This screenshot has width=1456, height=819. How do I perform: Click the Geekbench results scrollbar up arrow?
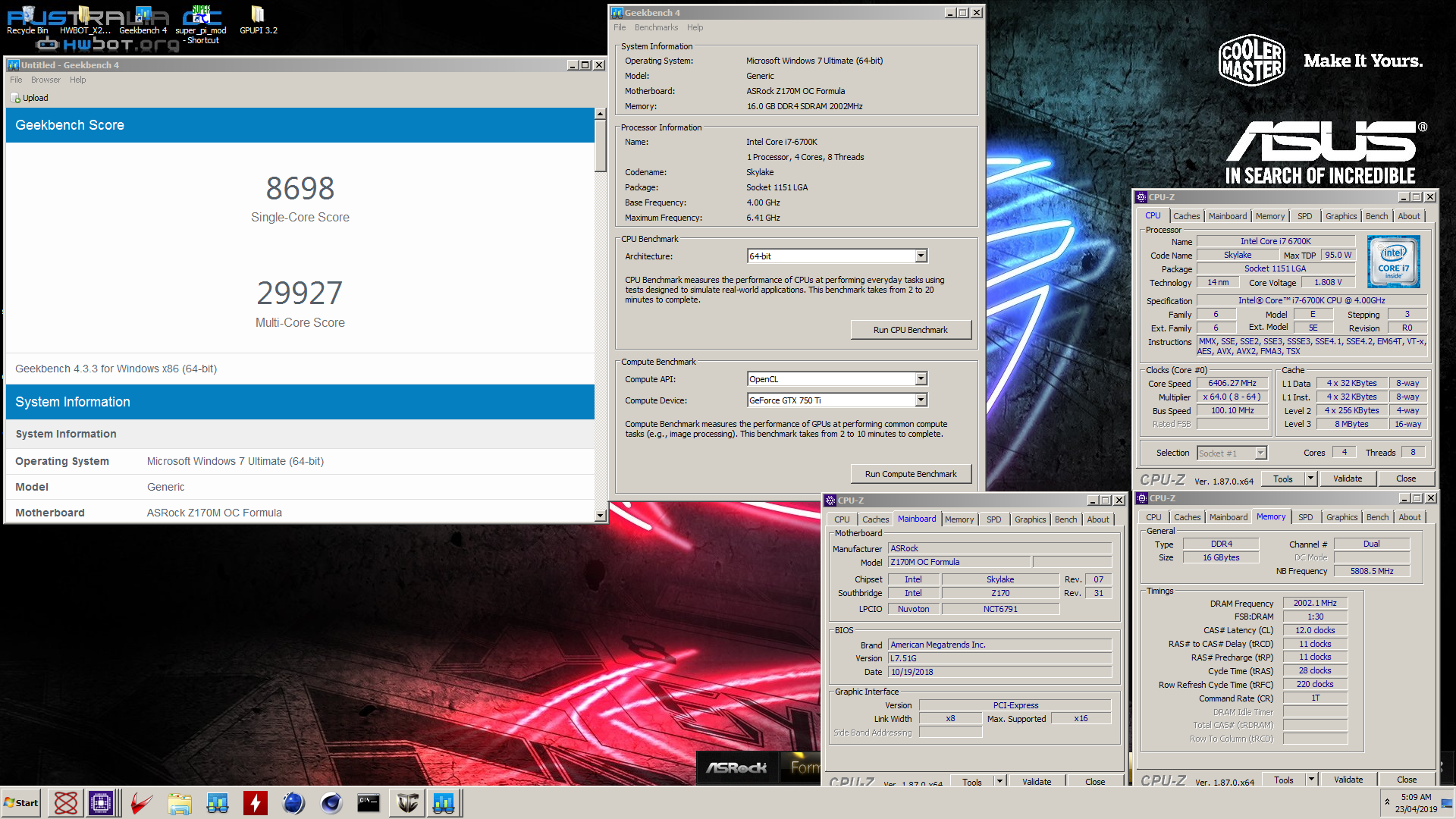(x=600, y=115)
